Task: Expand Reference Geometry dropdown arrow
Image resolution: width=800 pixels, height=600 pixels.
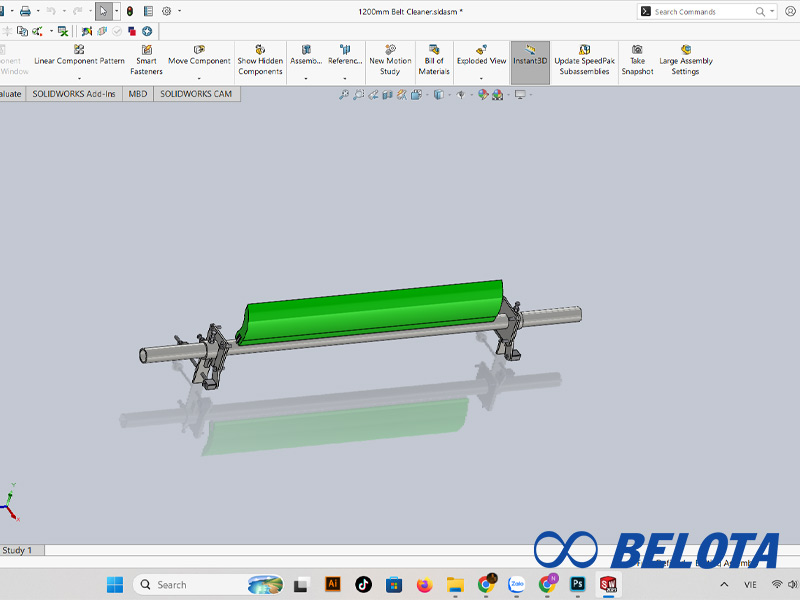Action: pyautogui.click(x=345, y=79)
